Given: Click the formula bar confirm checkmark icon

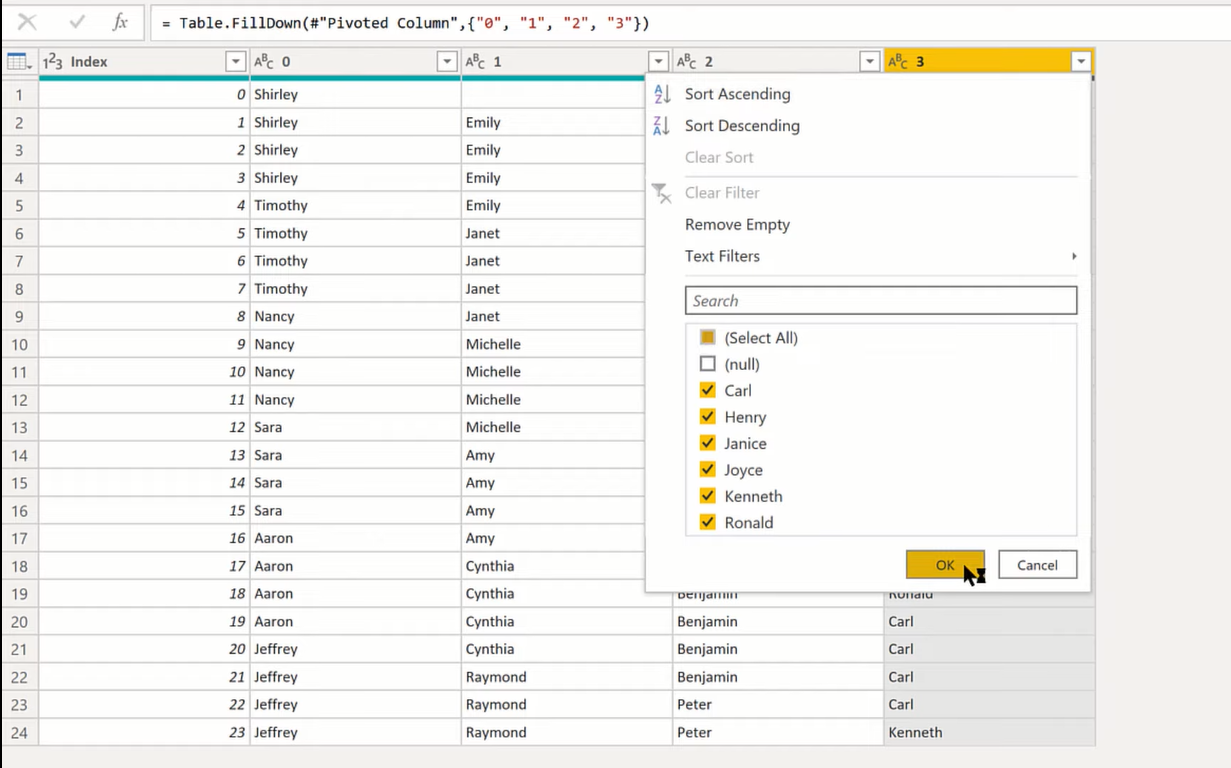Looking at the screenshot, I should point(76,22).
